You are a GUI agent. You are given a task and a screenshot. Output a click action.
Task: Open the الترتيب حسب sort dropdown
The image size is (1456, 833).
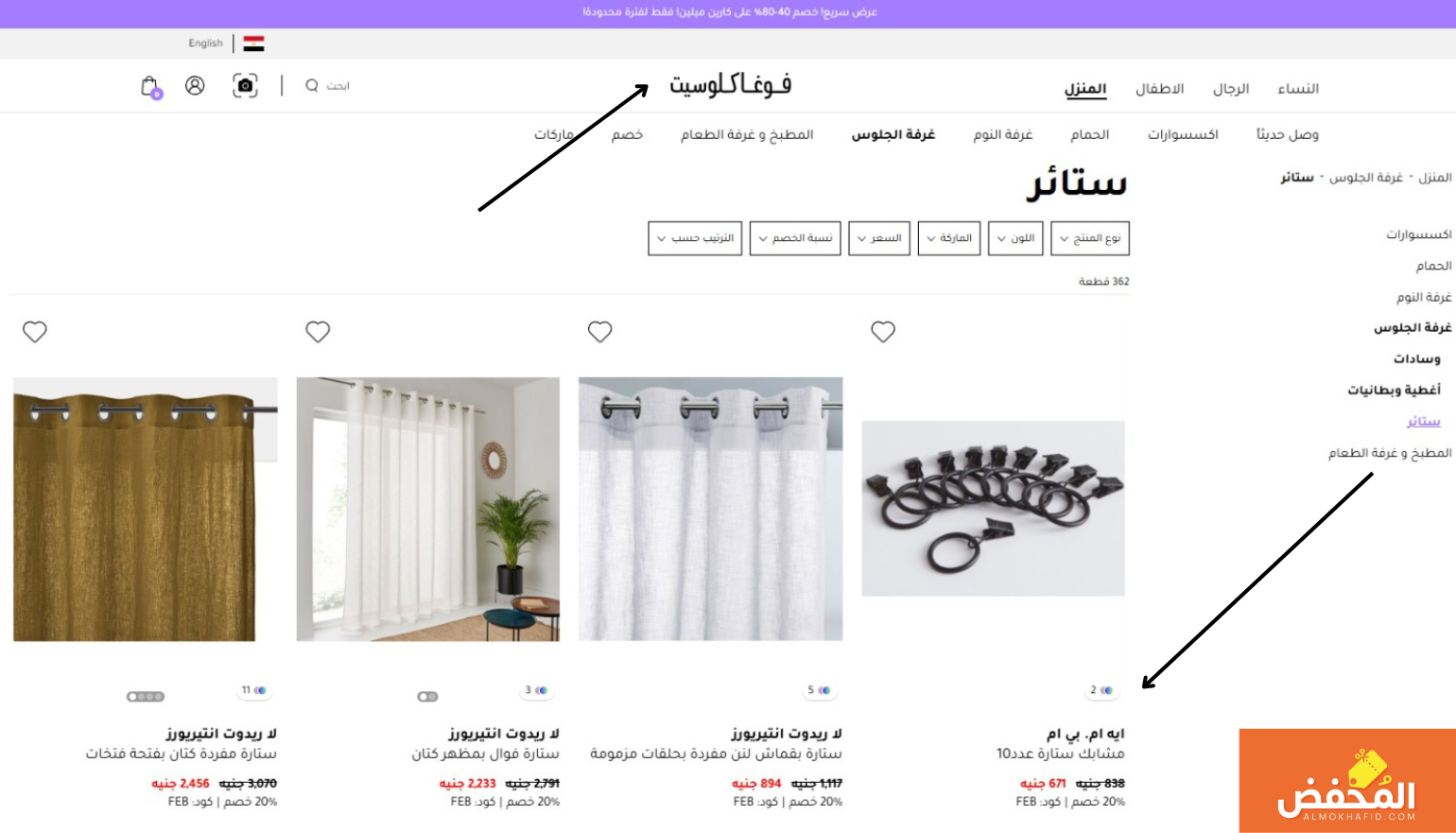(x=695, y=238)
